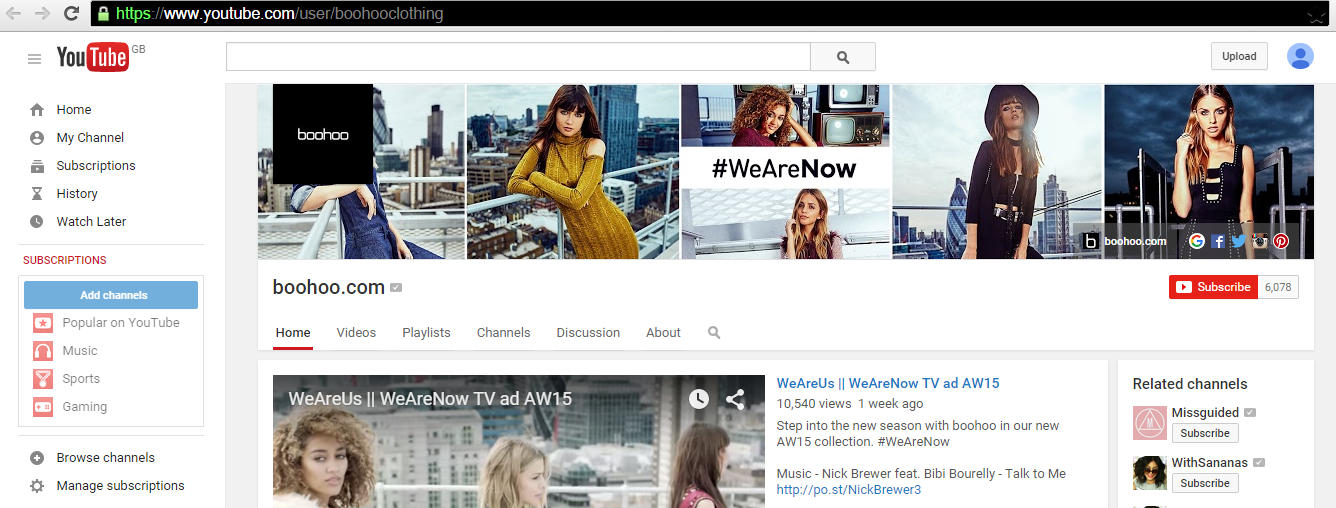Click the browser forward arrow
The width and height of the screenshot is (1336, 508).
tap(42, 14)
